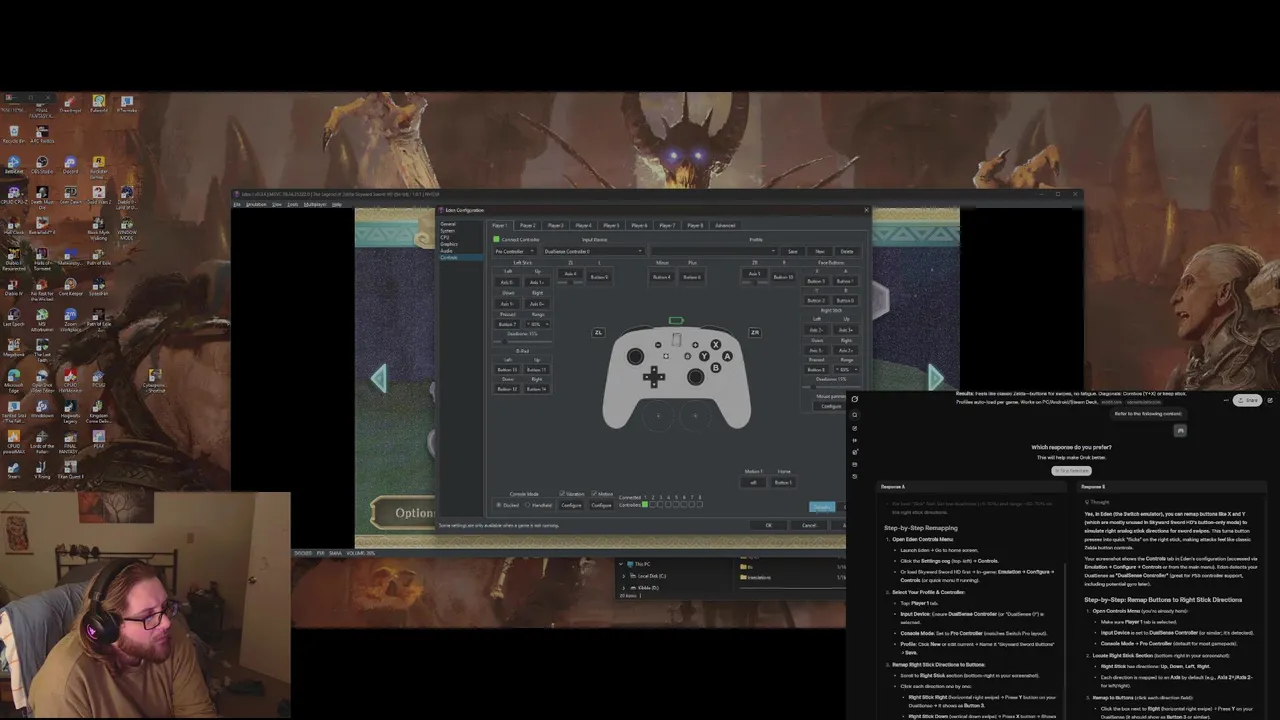The width and height of the screenshot is (1280, 720).
Task: Open the Hogwarts Legacy desktop icon
Action: 70,410
